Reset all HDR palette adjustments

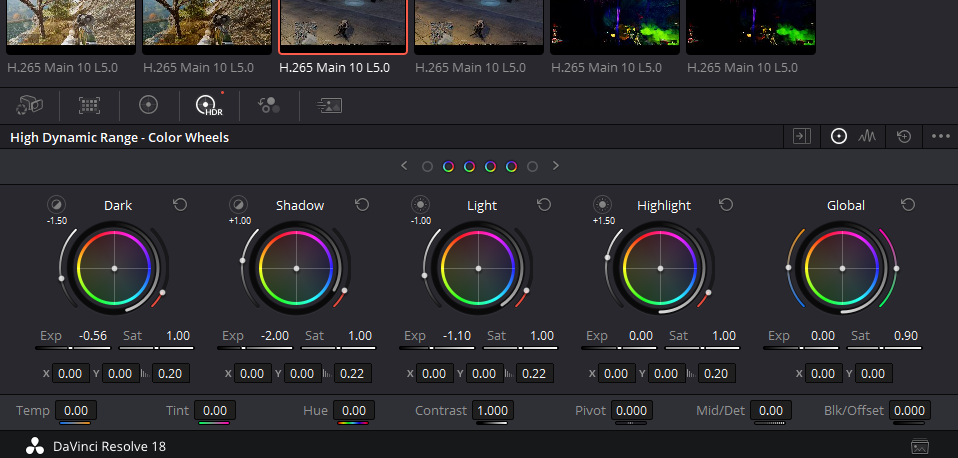(904, 137)
